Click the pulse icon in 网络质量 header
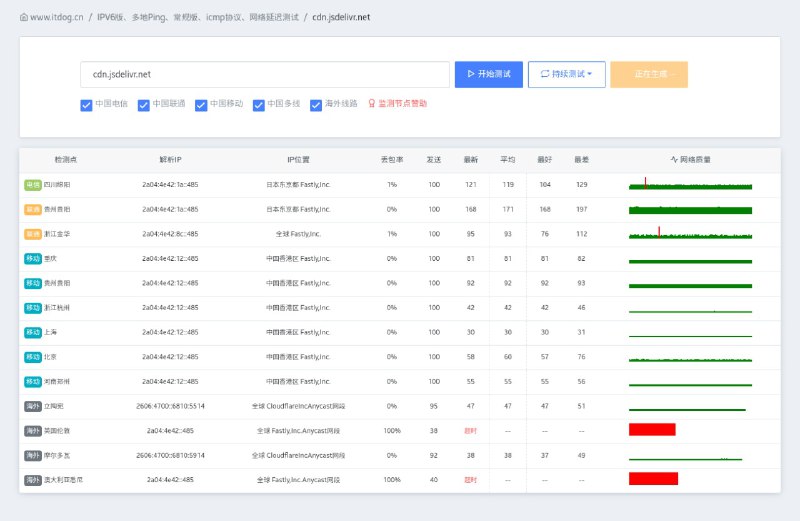Viewport: 800px width, 521px height. tap(674, 159)
